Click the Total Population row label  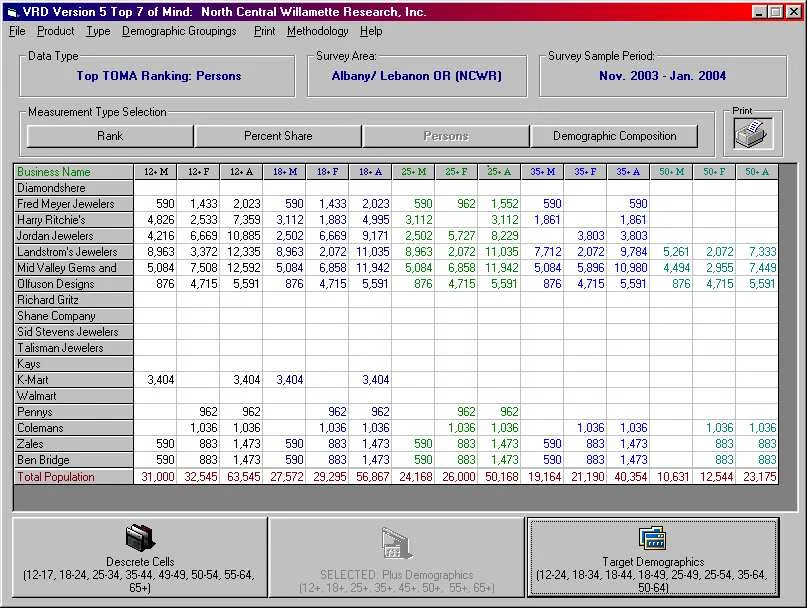tap(74, 477)
